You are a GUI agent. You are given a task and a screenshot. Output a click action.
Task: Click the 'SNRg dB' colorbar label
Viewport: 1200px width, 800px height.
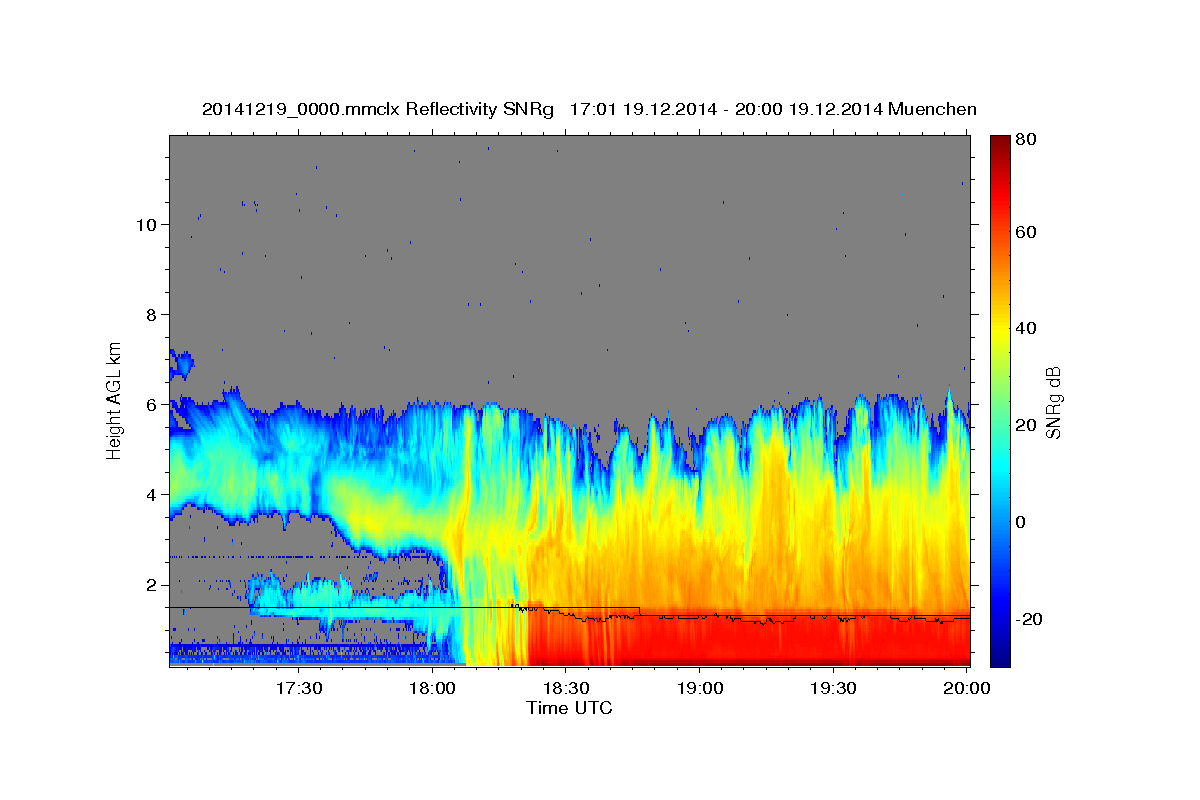pos(1055,403)
